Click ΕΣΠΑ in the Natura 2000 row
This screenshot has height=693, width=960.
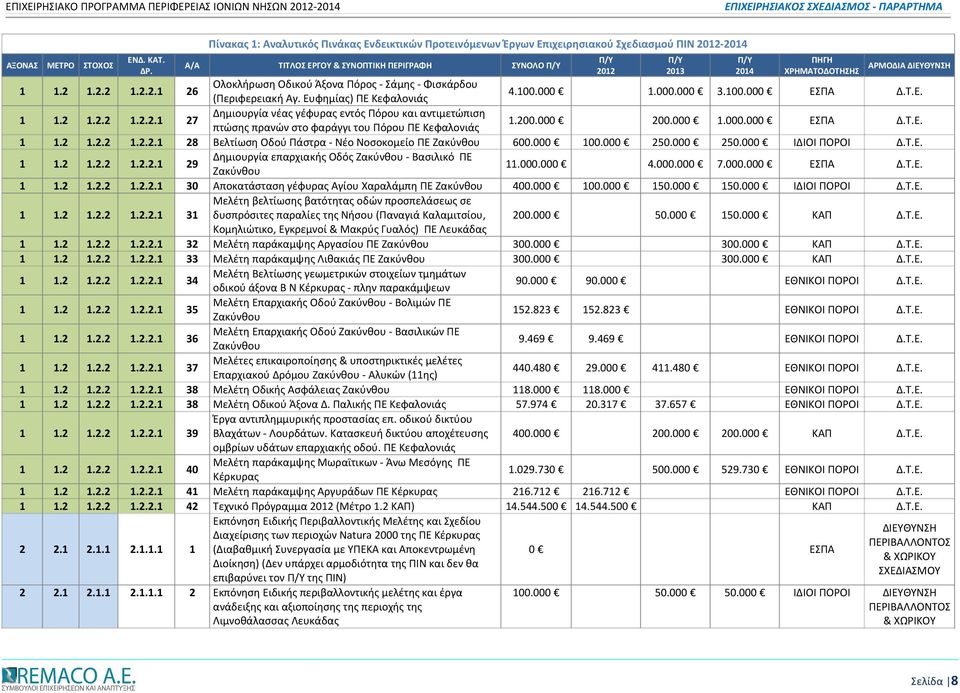click(x=822, y=550)
